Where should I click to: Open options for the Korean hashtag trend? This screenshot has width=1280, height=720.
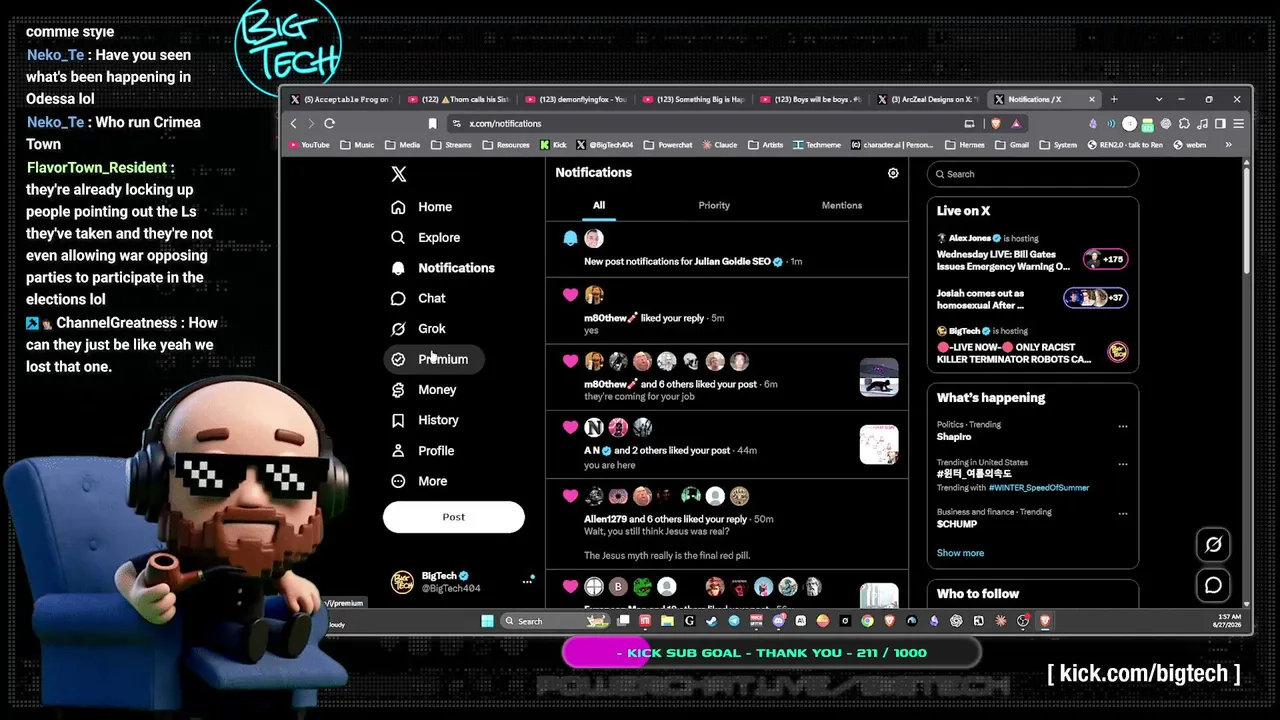(x=1123, y=464)
